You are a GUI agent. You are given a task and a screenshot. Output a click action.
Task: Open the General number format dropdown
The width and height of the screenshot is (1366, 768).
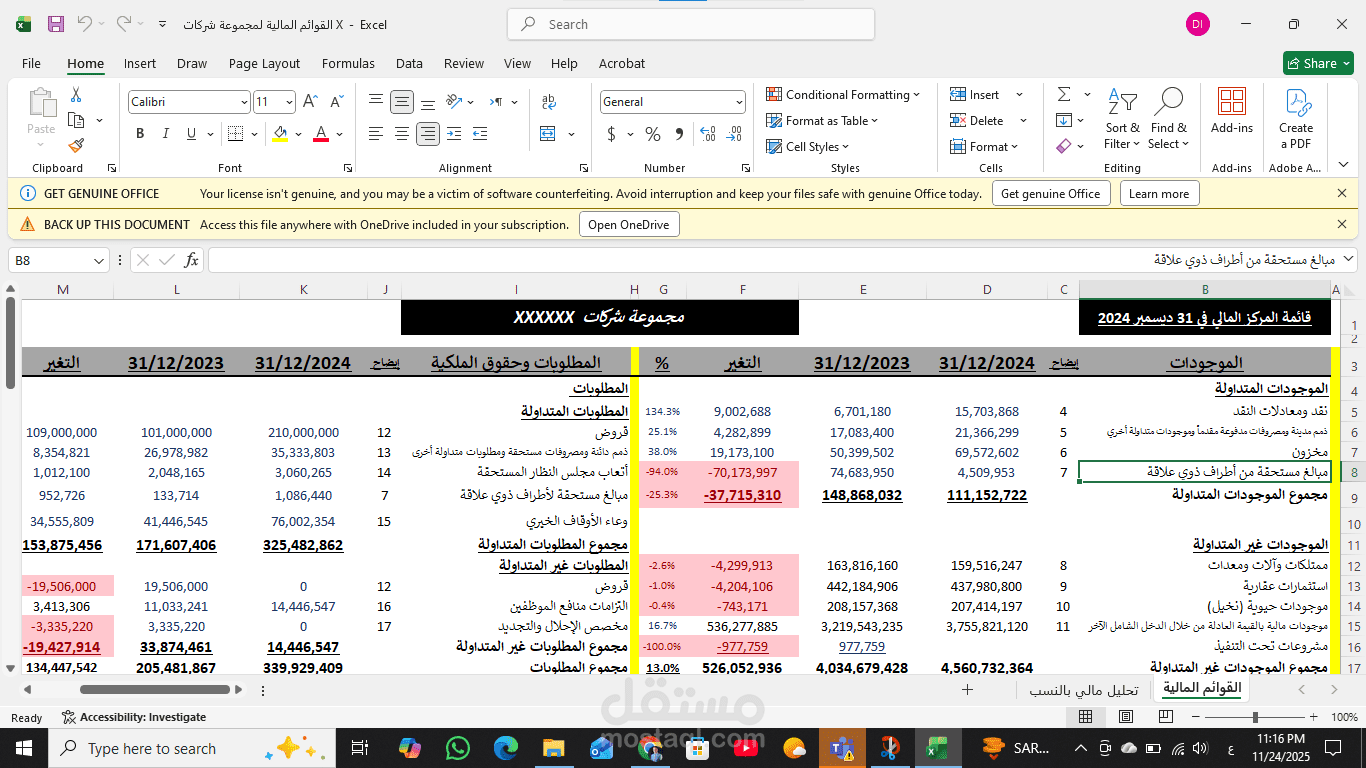point(739,102)
